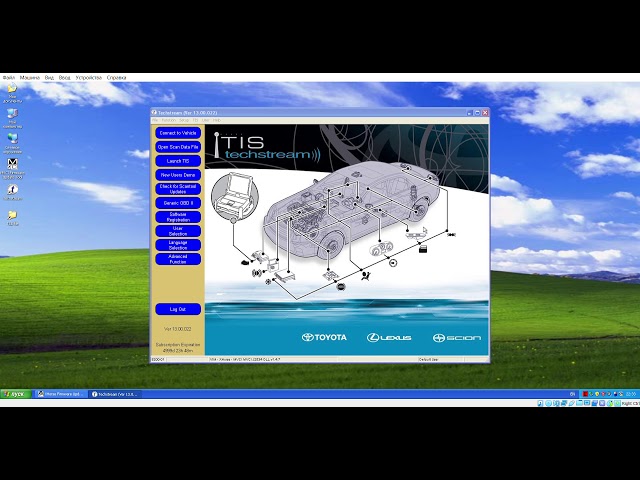Click the status bar VIM interface text
Viewport: 640px width, 480px height.
click(x=245, y=360)
